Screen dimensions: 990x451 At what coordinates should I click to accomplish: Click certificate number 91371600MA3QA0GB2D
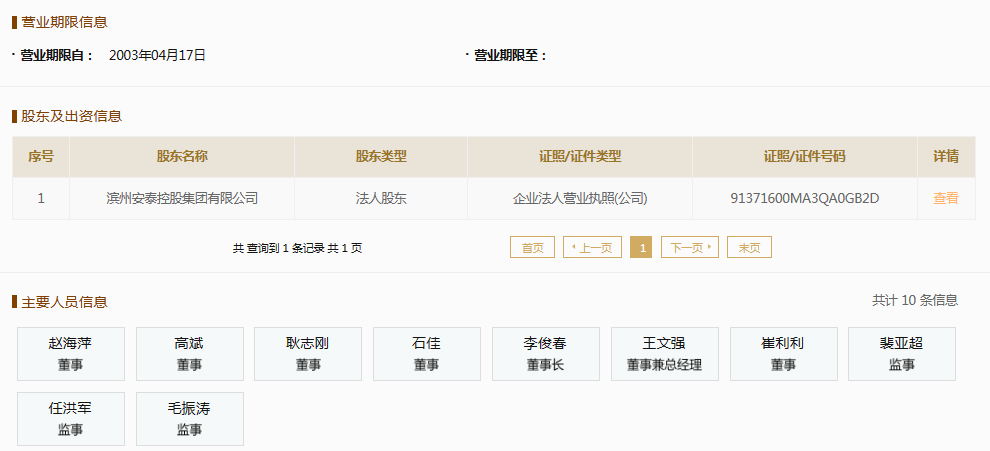pos(804,198)
